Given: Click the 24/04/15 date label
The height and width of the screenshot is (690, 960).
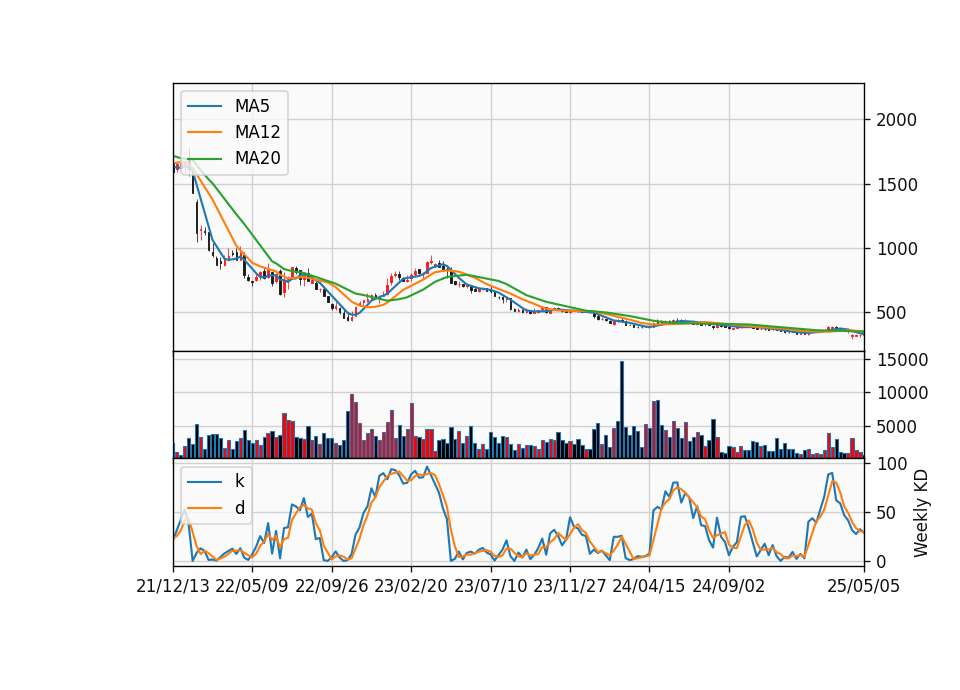Looking at the screenshot, I should [648, 586].
